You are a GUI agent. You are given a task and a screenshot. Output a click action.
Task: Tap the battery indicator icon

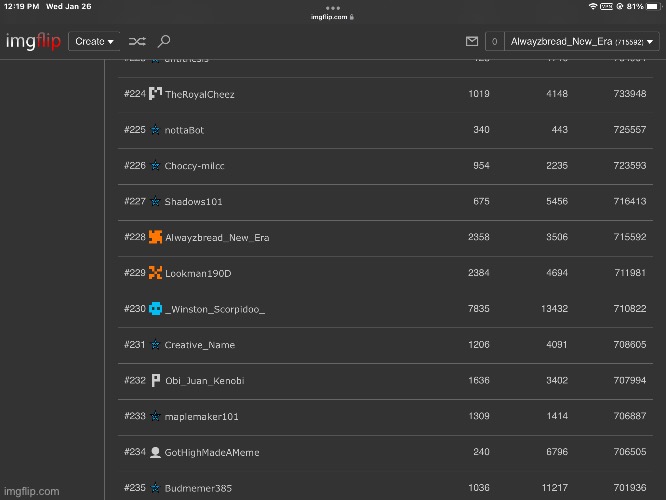click(x=654, y=6)
